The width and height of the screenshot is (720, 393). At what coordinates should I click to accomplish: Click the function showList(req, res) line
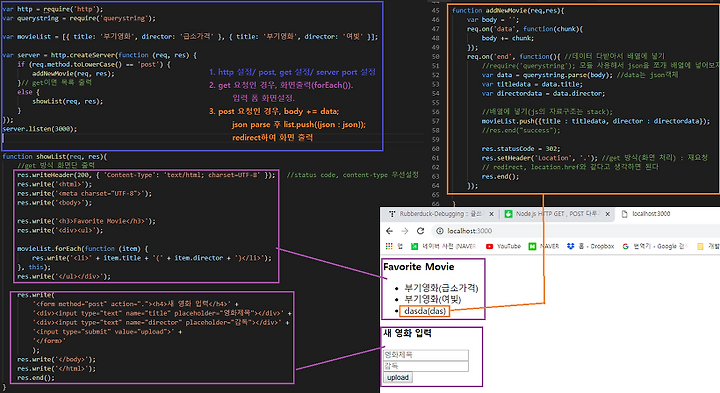pos(55,157)
